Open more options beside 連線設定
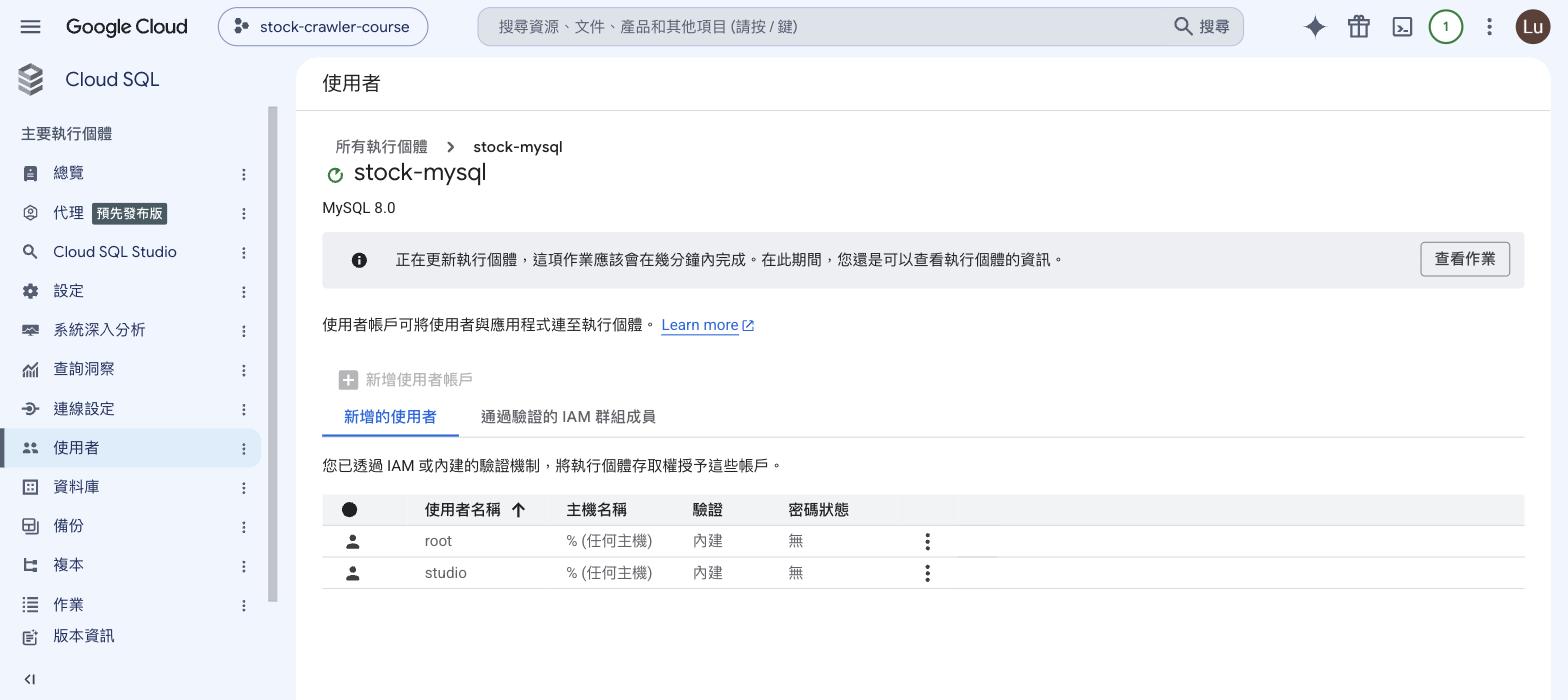Image resolution: width=1568 pixels, height=700 pixels. point(243,409)
